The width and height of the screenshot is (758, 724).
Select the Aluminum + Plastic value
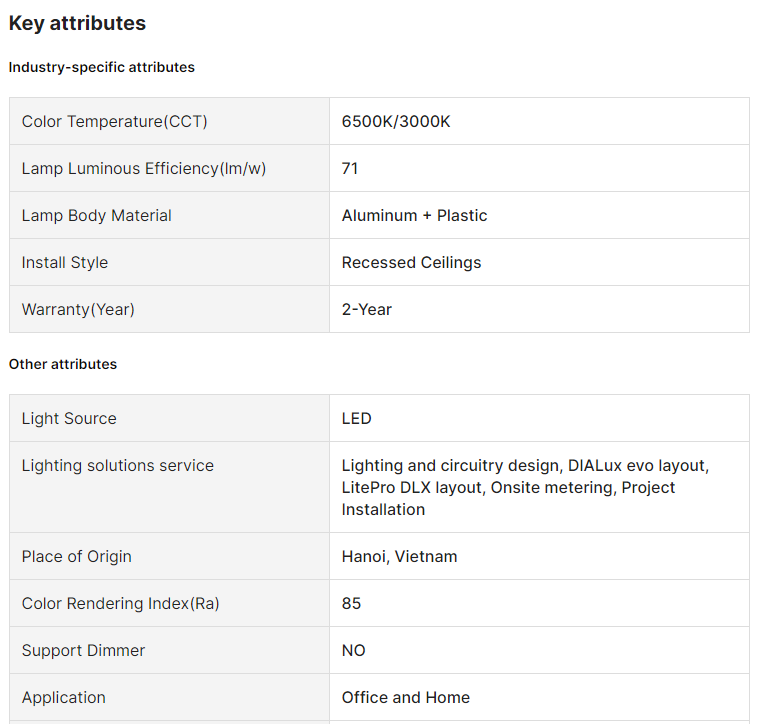[415, 215]
